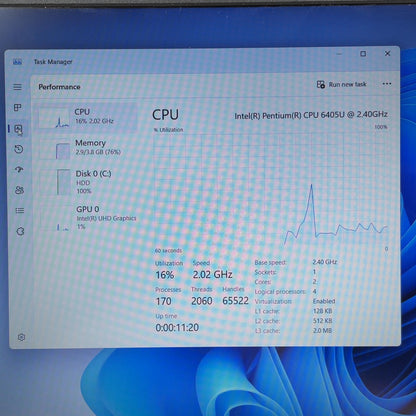This screenshot has height=416, width=416.
Task: Click the 2.40 GHz base speed value
Action: [x=325, y=262]
